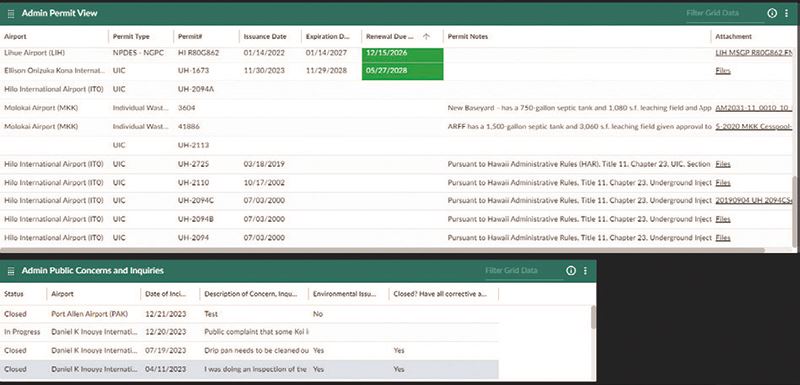Open the kebab options menu in Admin Permit View
This screenshot has height=385, width=800.
coord(786,13)
